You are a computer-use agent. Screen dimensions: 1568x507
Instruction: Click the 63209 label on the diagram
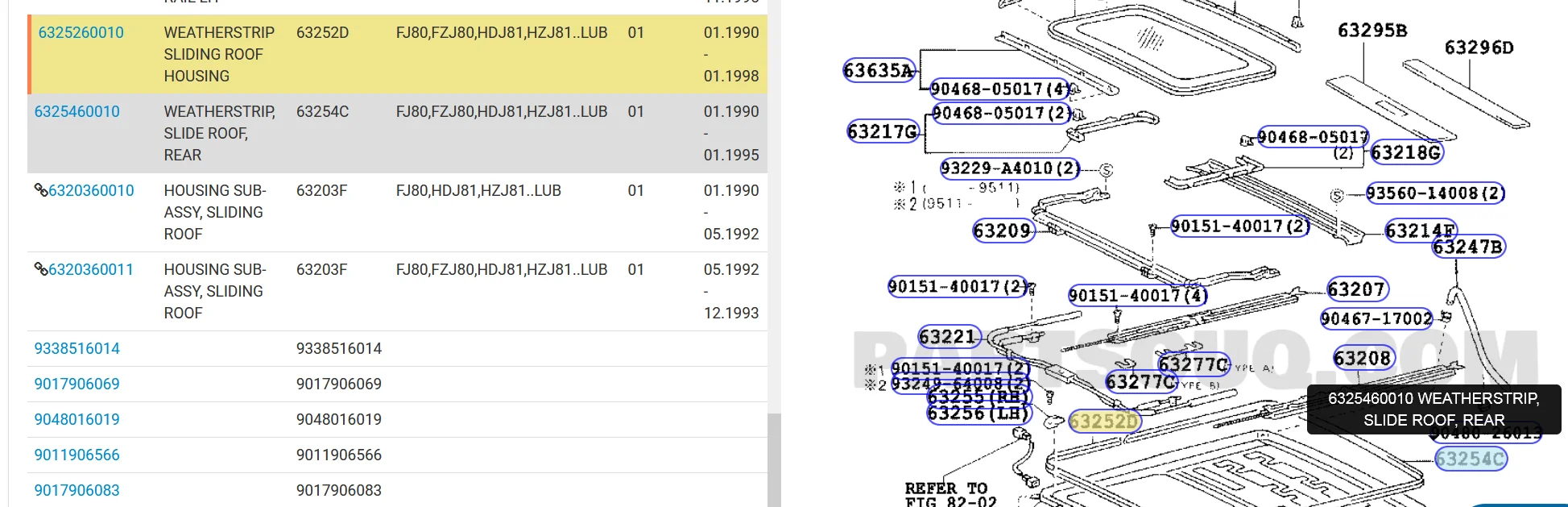coord(1002,231)
